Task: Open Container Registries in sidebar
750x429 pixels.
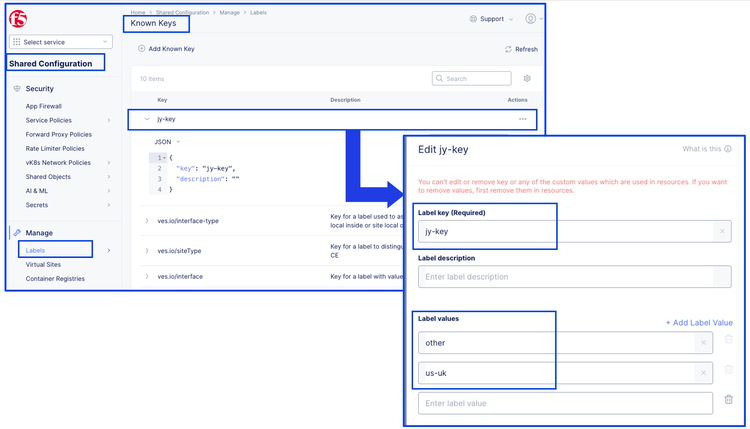Action: click(x=55, y=278)
